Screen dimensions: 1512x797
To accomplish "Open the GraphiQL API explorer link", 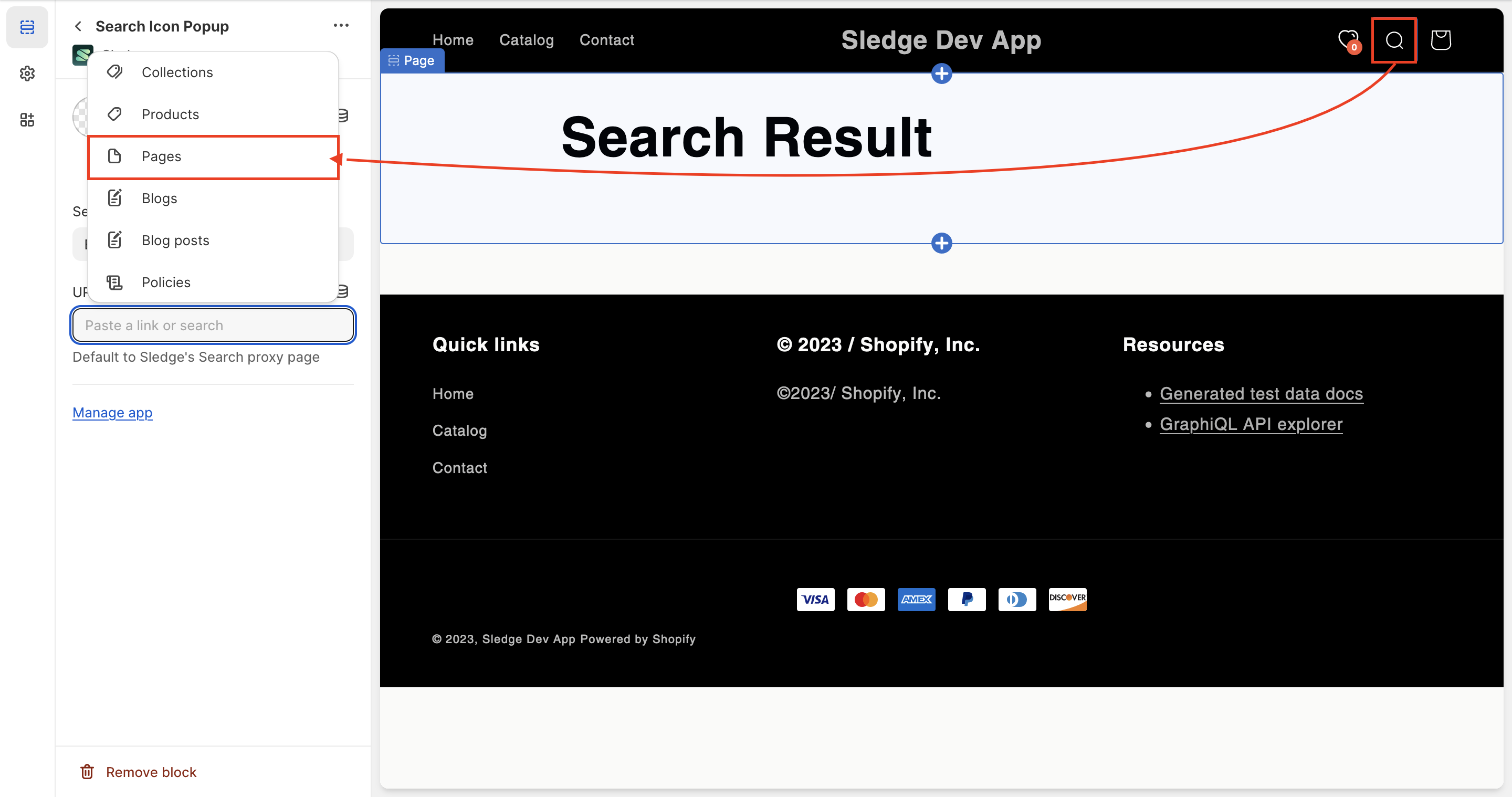I will [x=1251, y=424].
